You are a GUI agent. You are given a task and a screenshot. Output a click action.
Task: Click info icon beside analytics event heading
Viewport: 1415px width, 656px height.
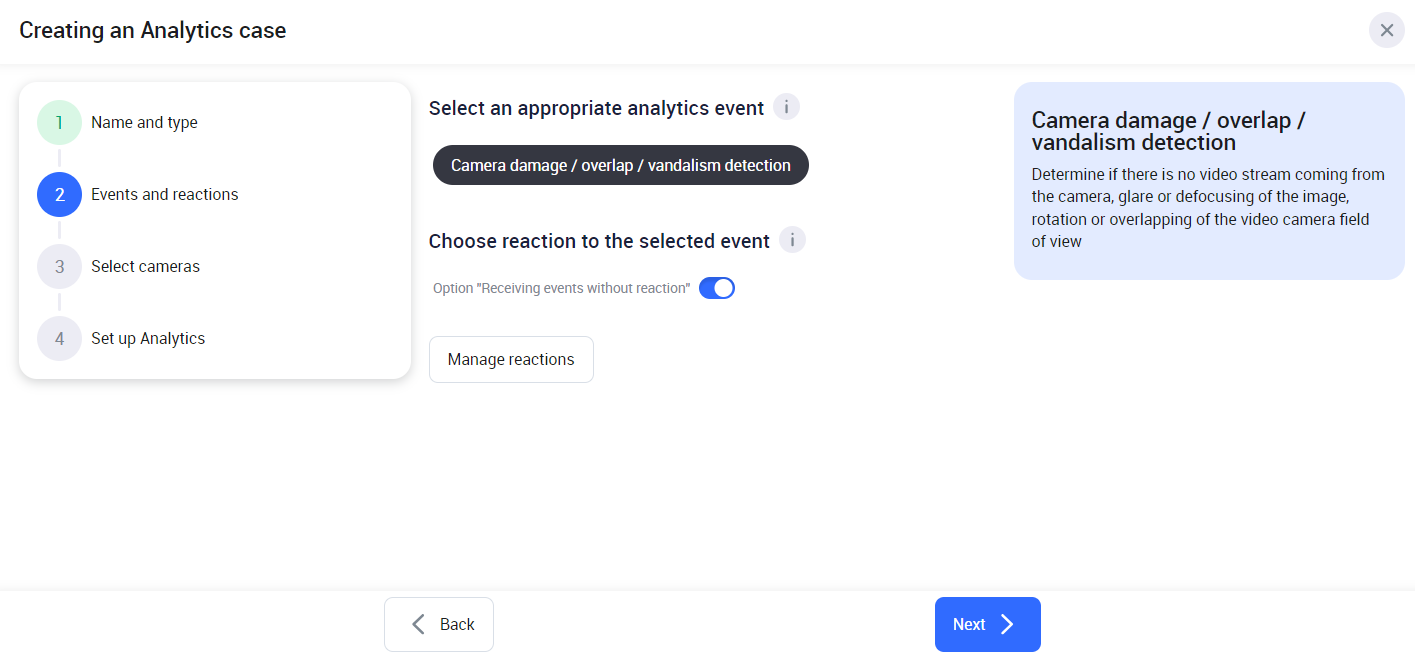[x=786, y=107]
